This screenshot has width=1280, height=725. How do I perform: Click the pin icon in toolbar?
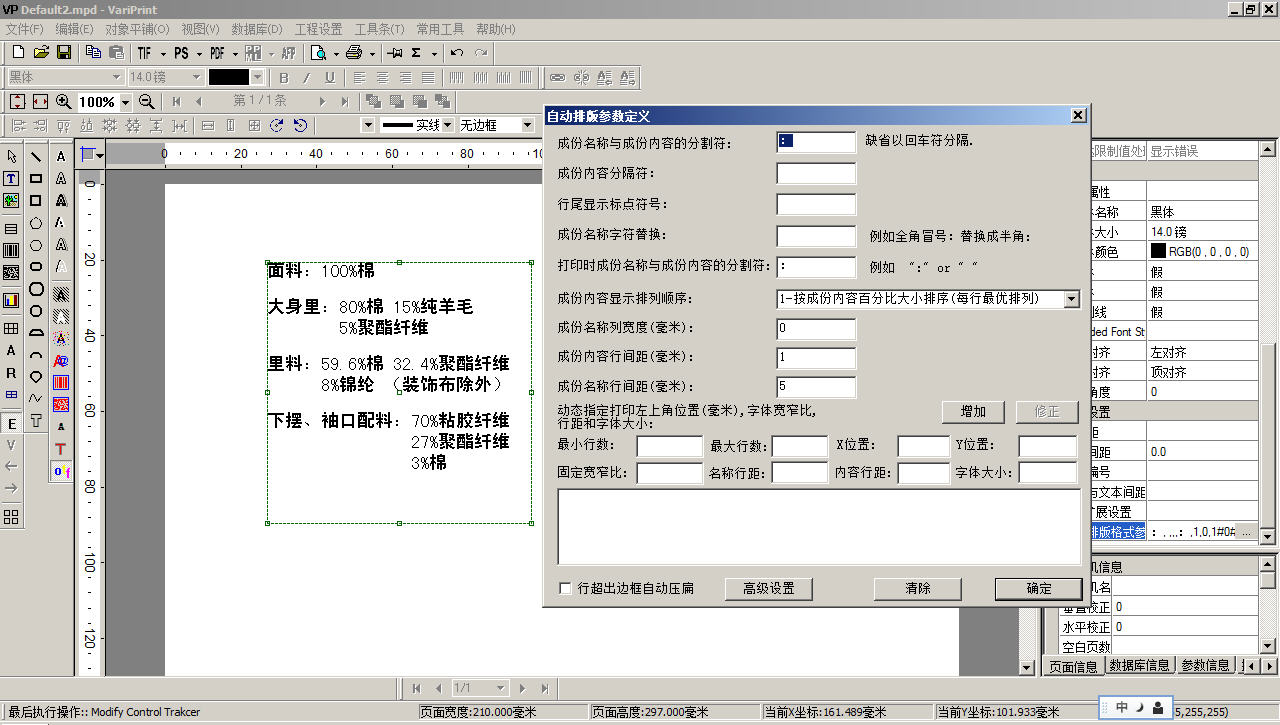396,53
